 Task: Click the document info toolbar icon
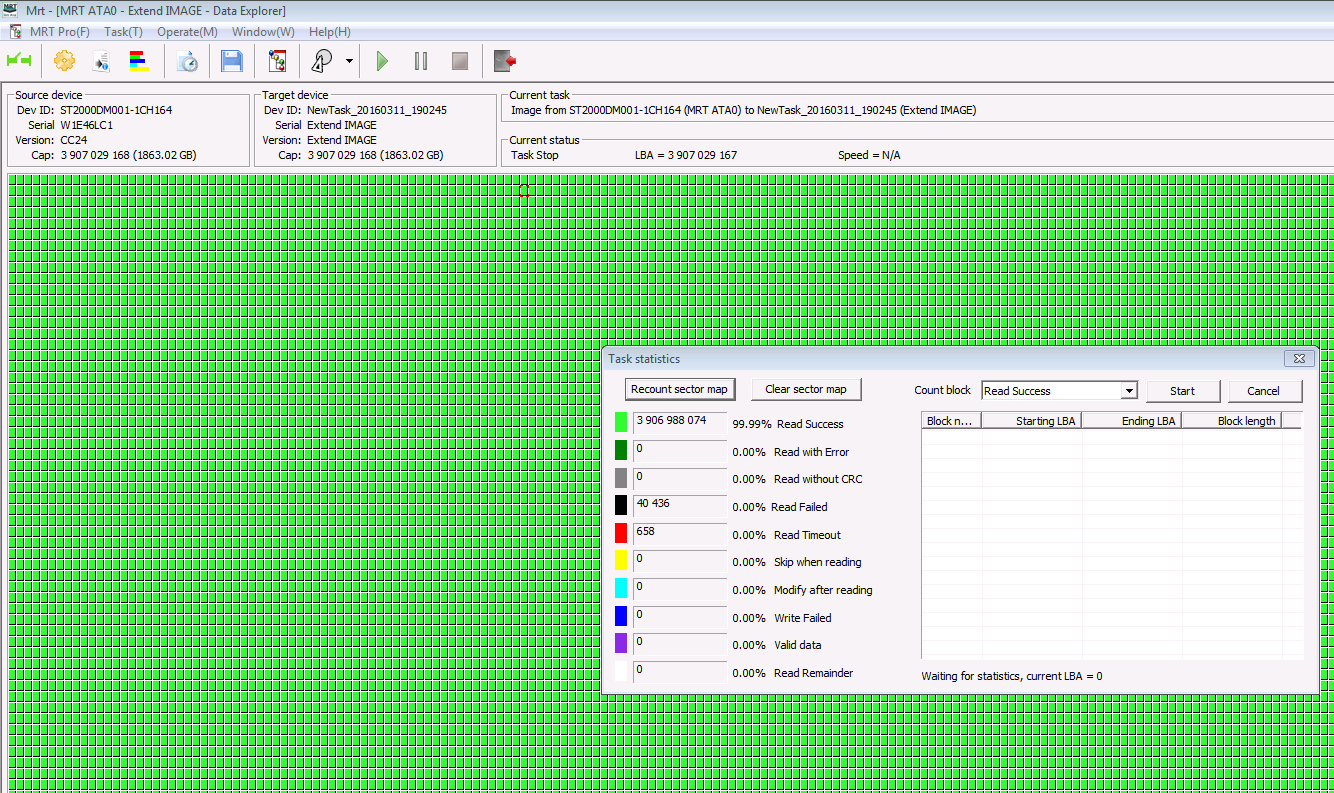(x=101, y=61)
